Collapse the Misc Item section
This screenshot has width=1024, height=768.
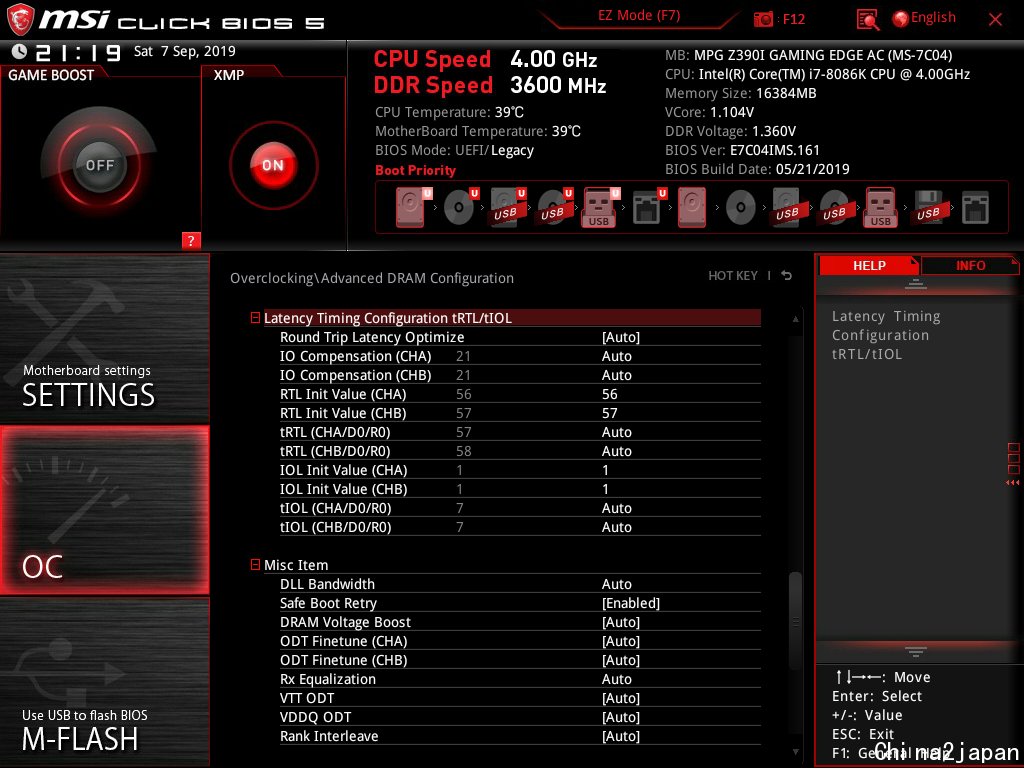[x=255, y=565]
